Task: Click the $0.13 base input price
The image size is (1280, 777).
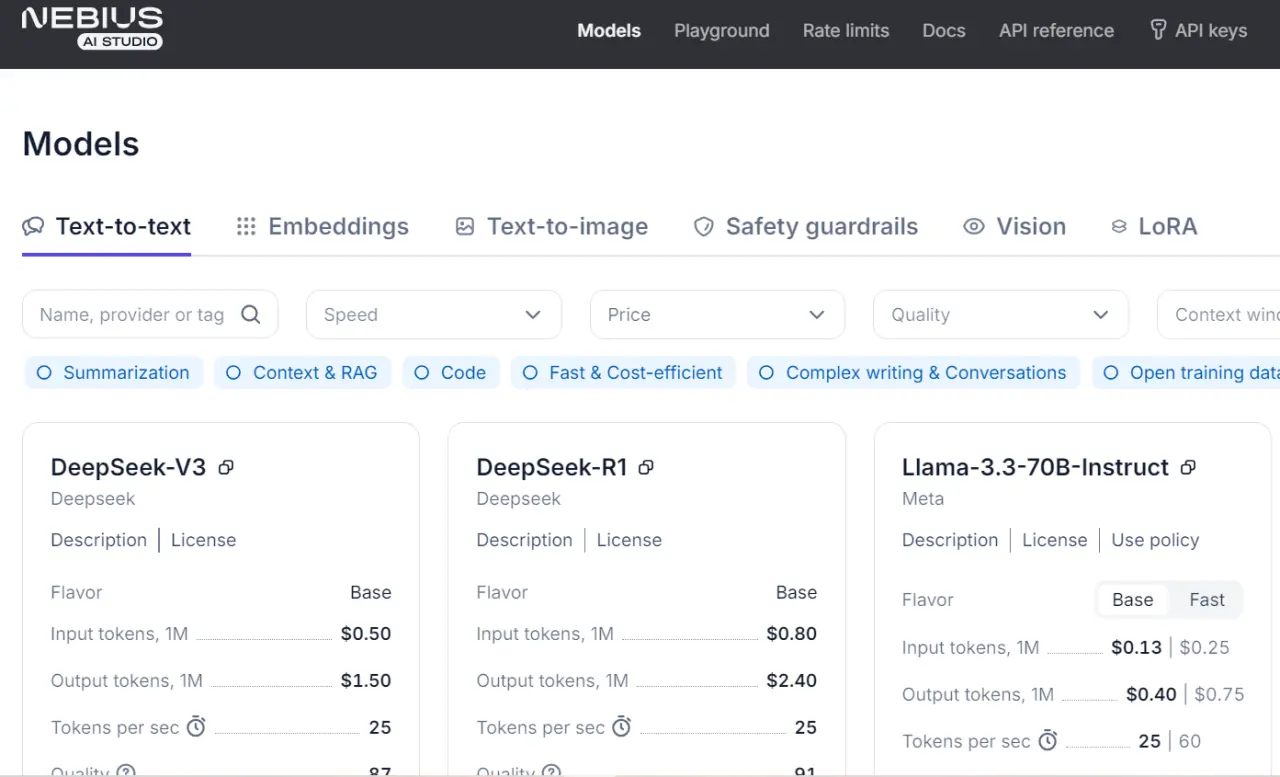Action: [1137, 648]
